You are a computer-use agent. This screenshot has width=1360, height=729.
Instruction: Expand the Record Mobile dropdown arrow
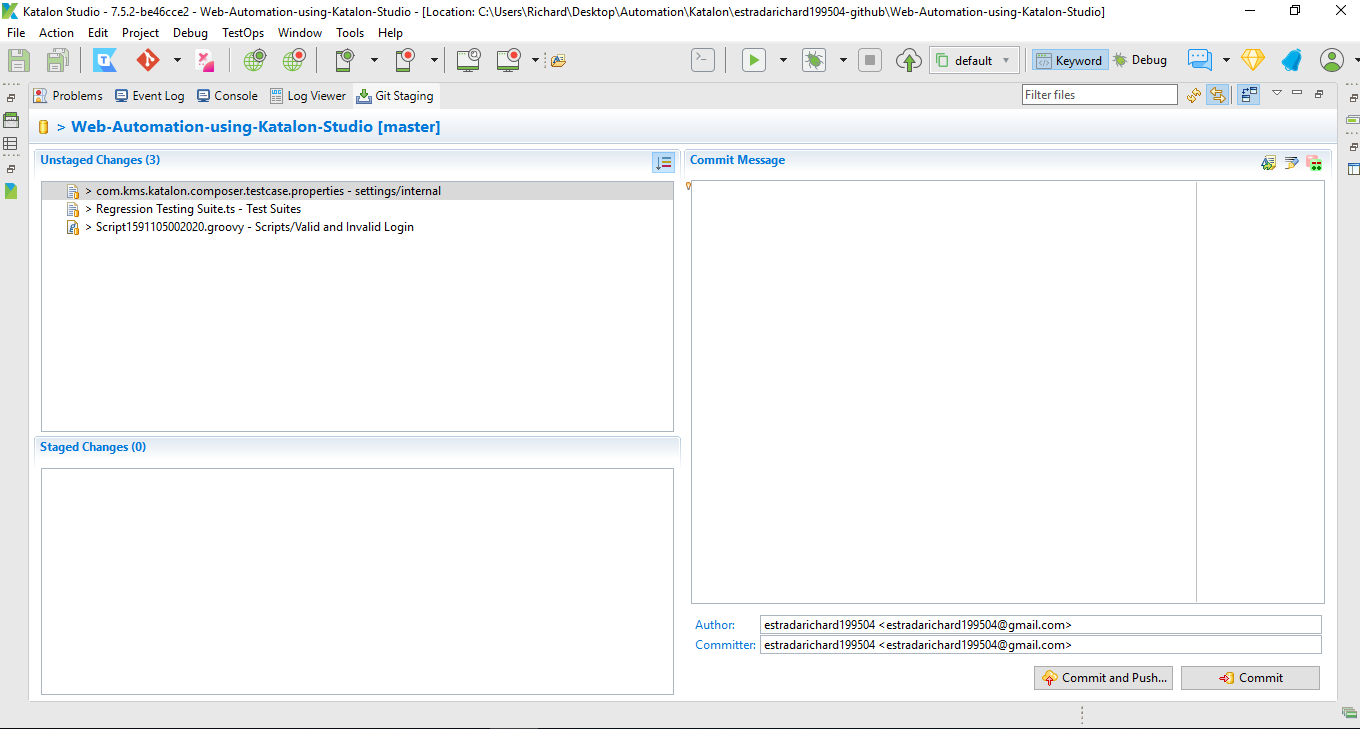[x=434, y=60]
